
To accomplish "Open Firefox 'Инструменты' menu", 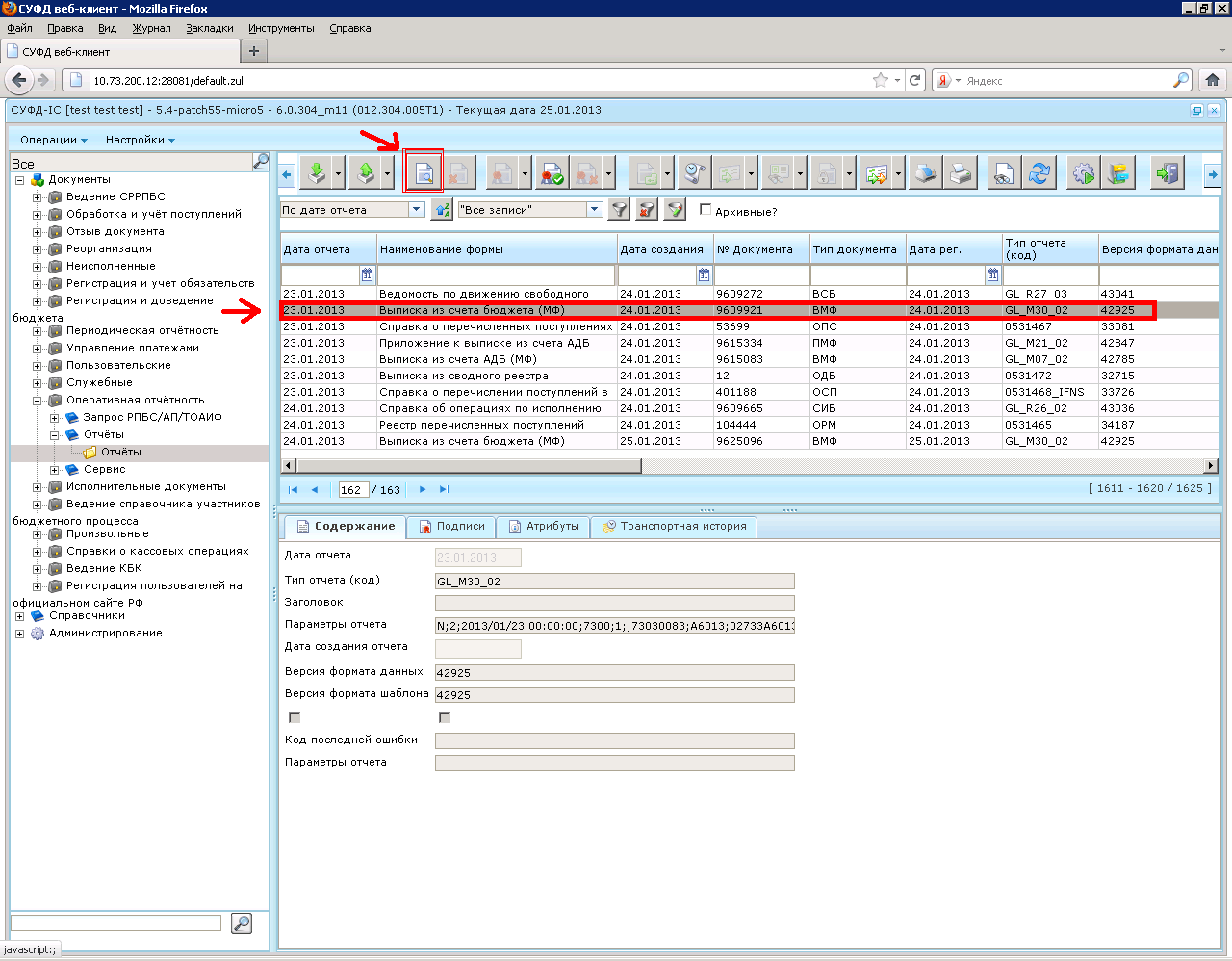I will coord(281,28).
